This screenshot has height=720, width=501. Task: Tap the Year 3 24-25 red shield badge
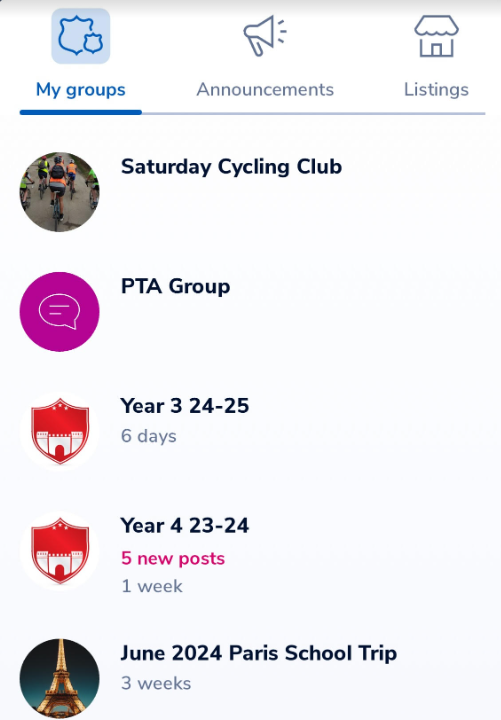pyautogui.click(x=59, y=431)
